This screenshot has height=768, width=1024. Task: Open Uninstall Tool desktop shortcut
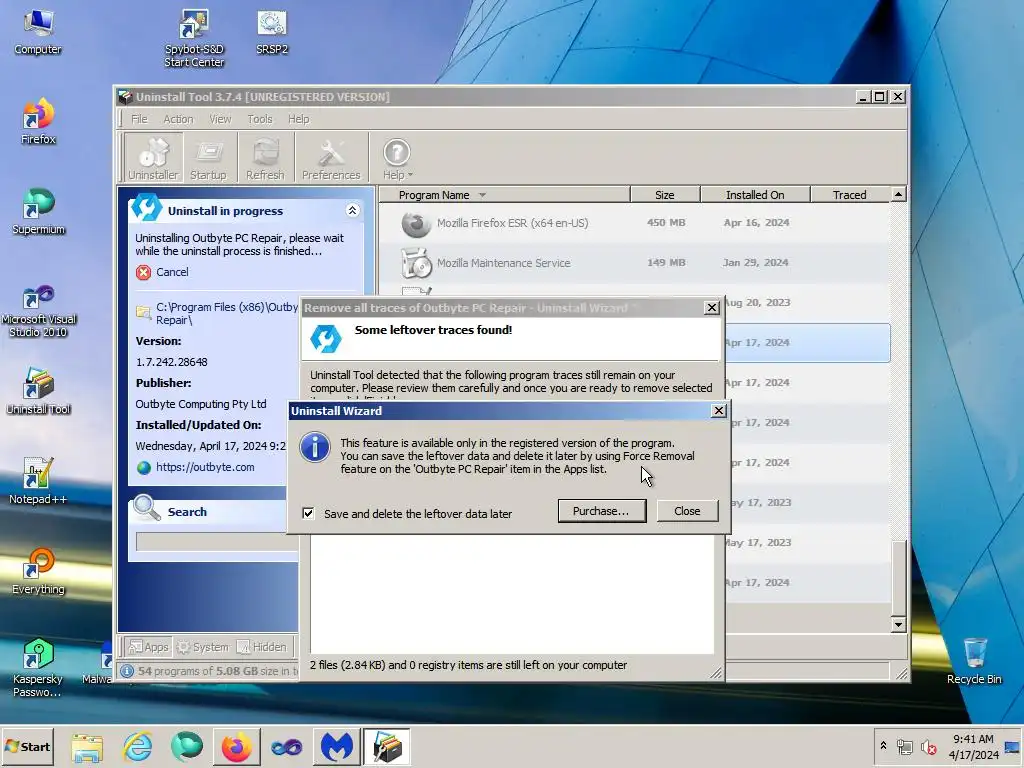pos(38,391)
